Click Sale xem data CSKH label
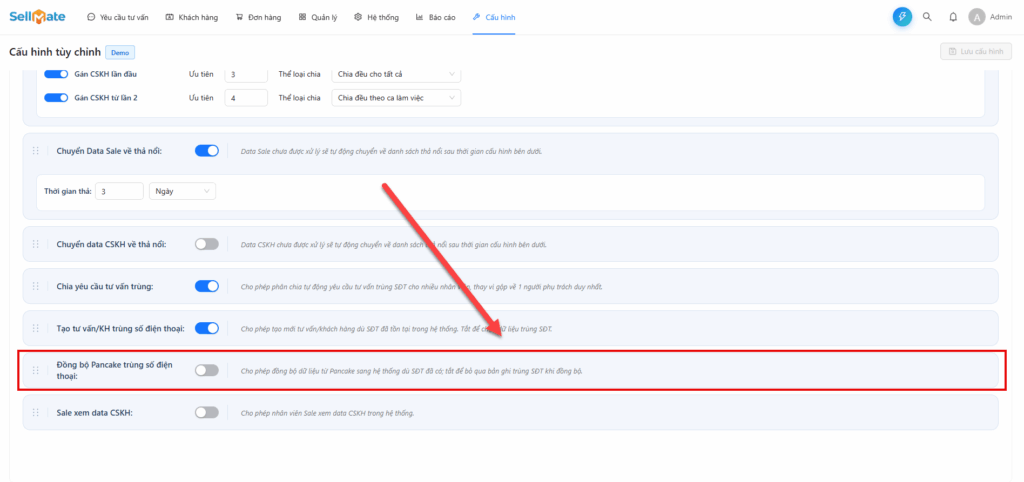 (x=95, y=412)
